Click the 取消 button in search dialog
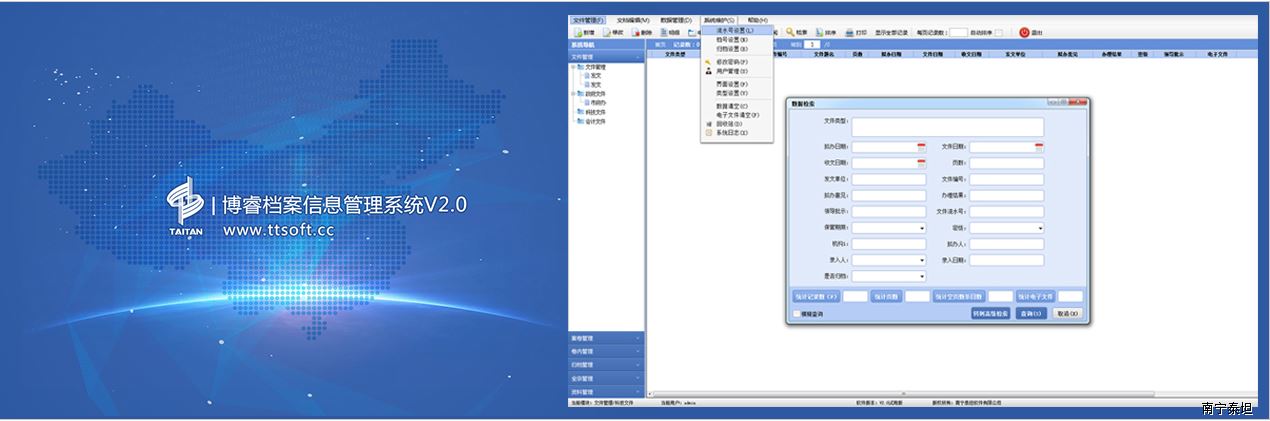 tap(1067, 314)
